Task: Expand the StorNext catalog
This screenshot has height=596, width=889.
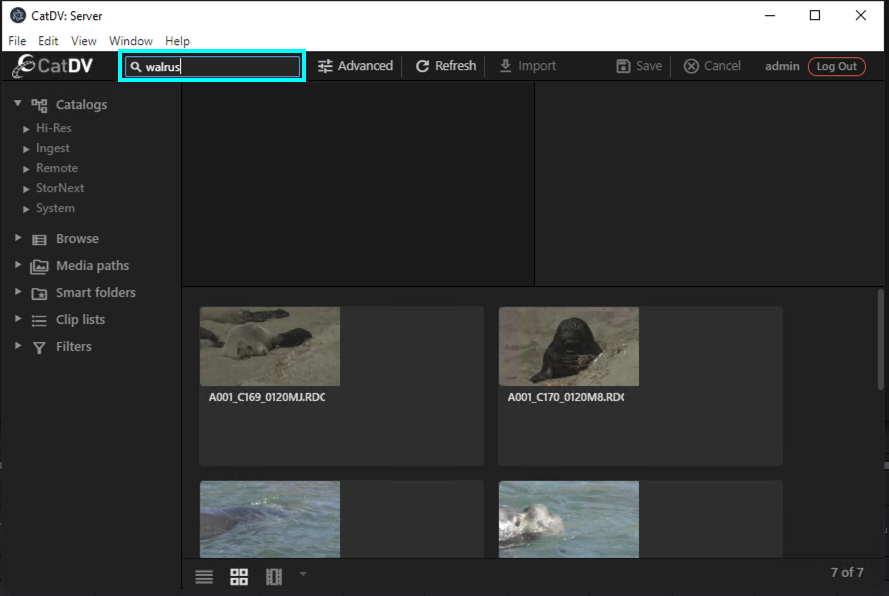Action: pyautogui.click(x=26, y=189)
